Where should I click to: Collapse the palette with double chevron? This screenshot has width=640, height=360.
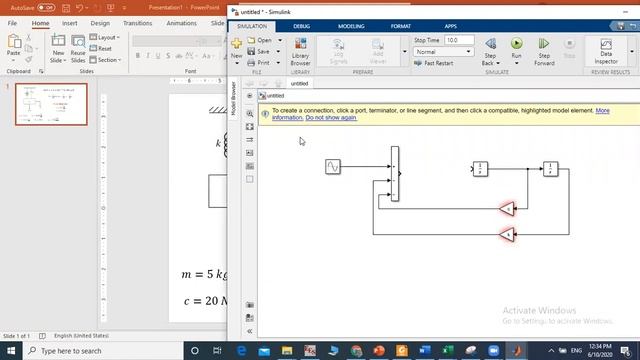tap(250, 331)
